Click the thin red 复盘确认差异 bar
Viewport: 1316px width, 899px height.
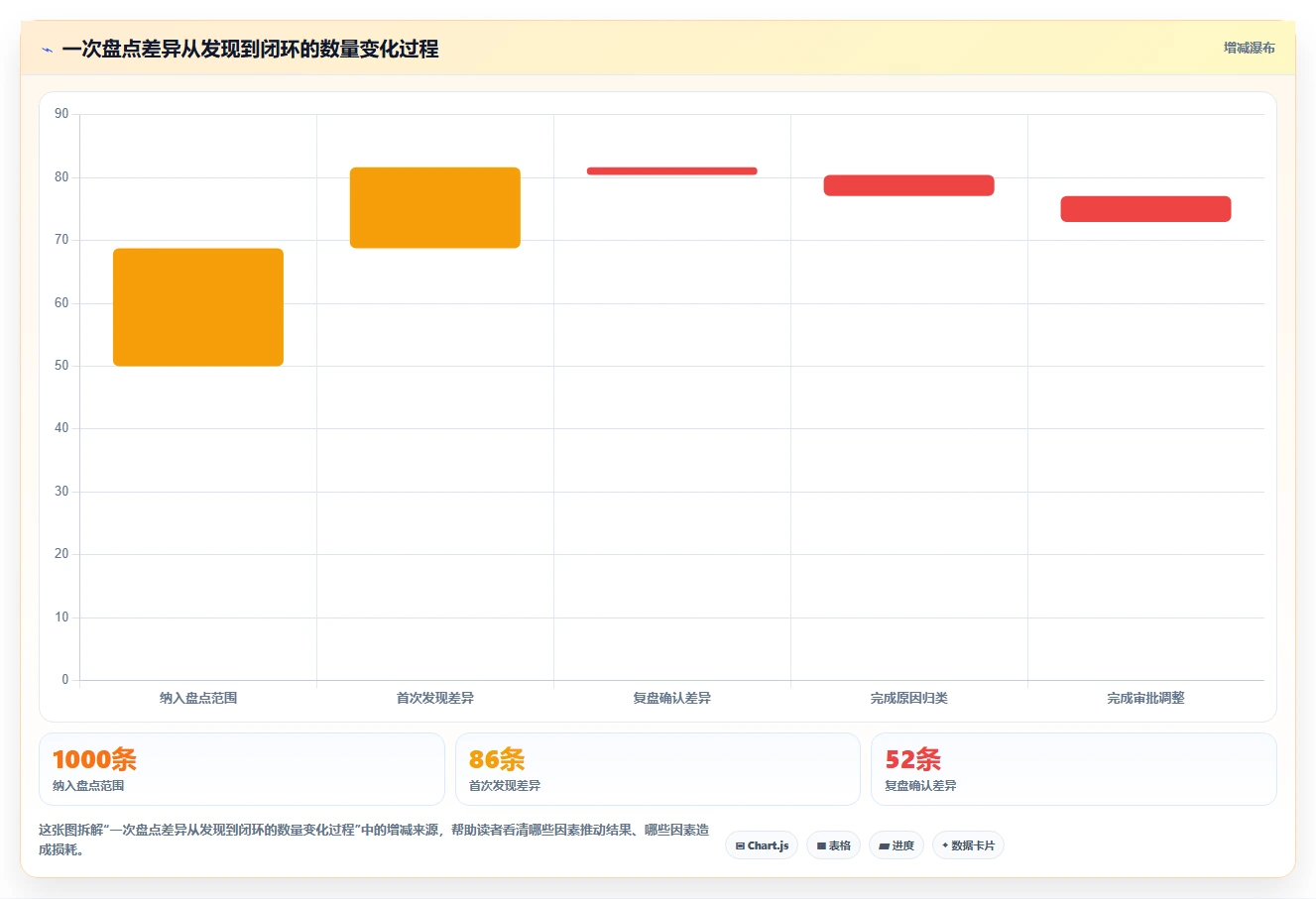[x=672, y=171]
